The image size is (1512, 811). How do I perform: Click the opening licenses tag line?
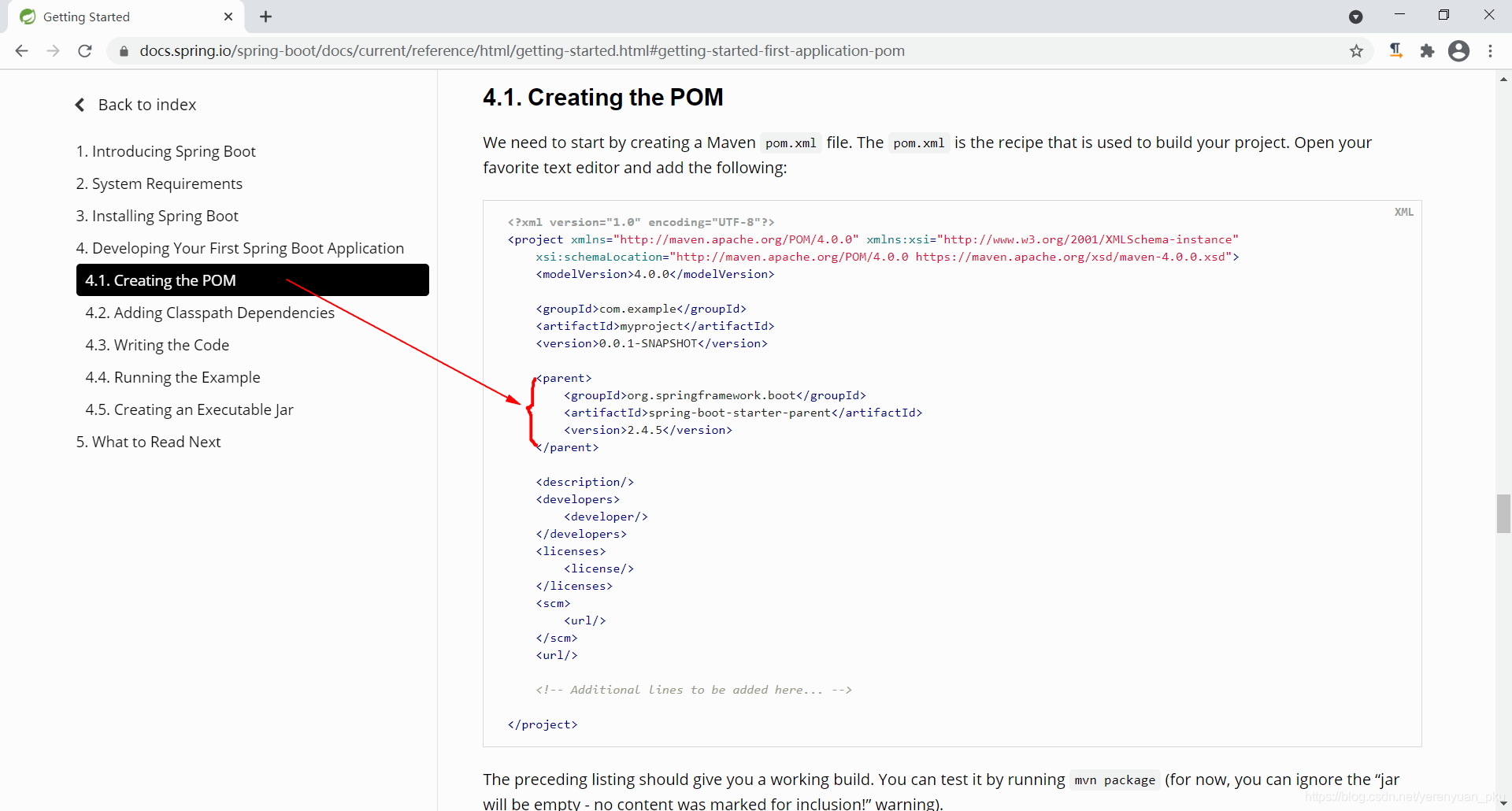tap(571, 551)
